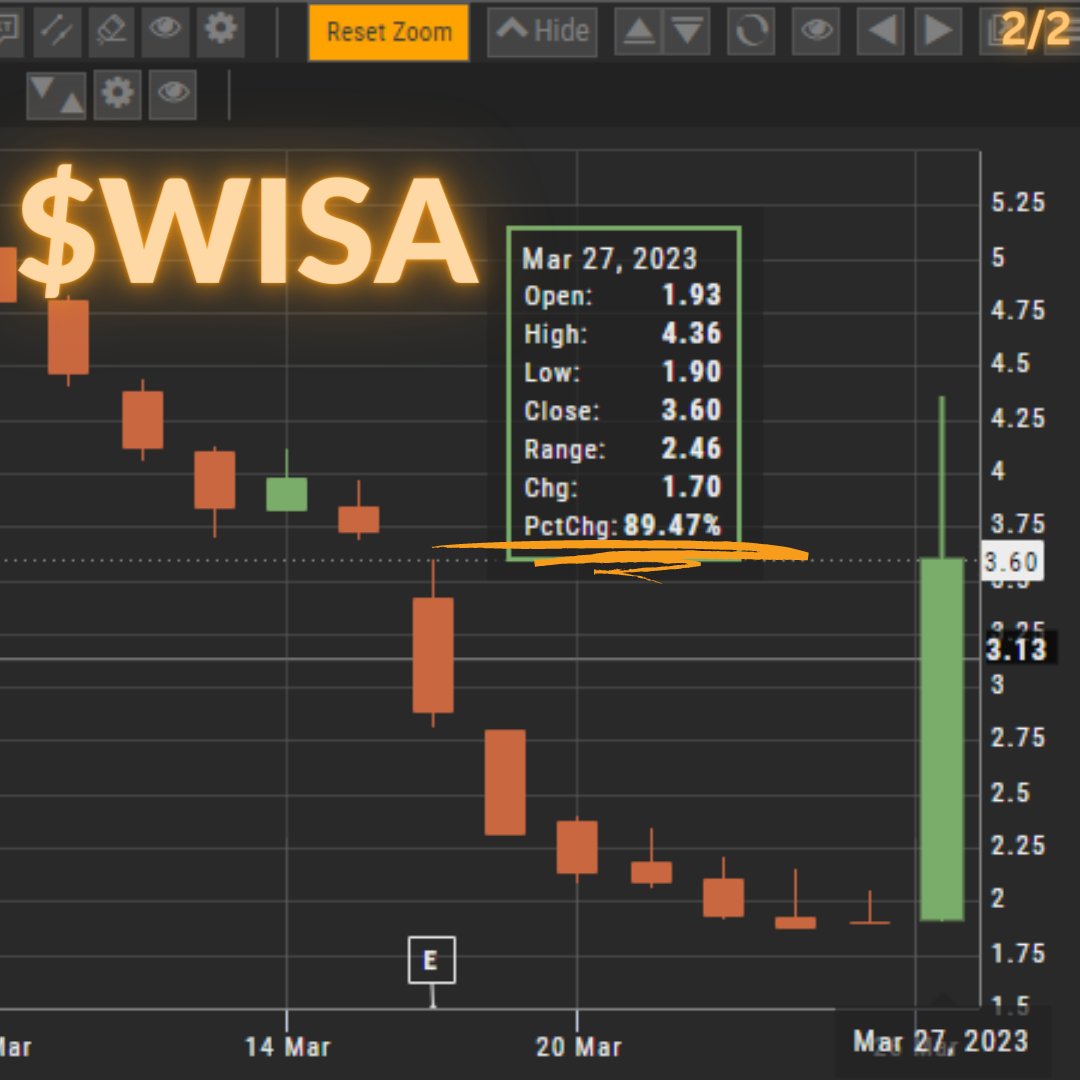Viewport: 1080px width, 1080px height.
Task: Click the 3.60 current price label on axis
Action: pyautogui.click(x=1011, y=561)
